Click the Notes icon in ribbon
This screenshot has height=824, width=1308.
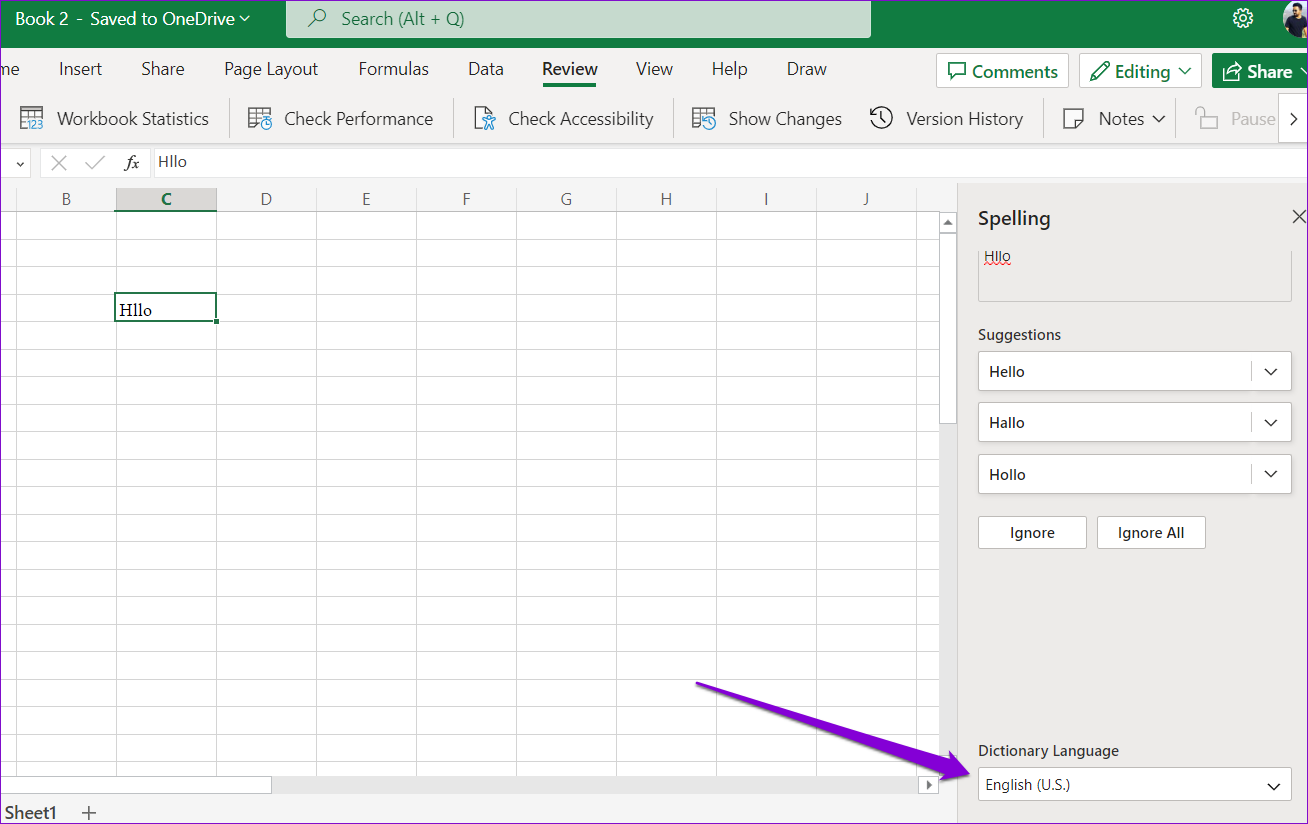click(1073, 118)
